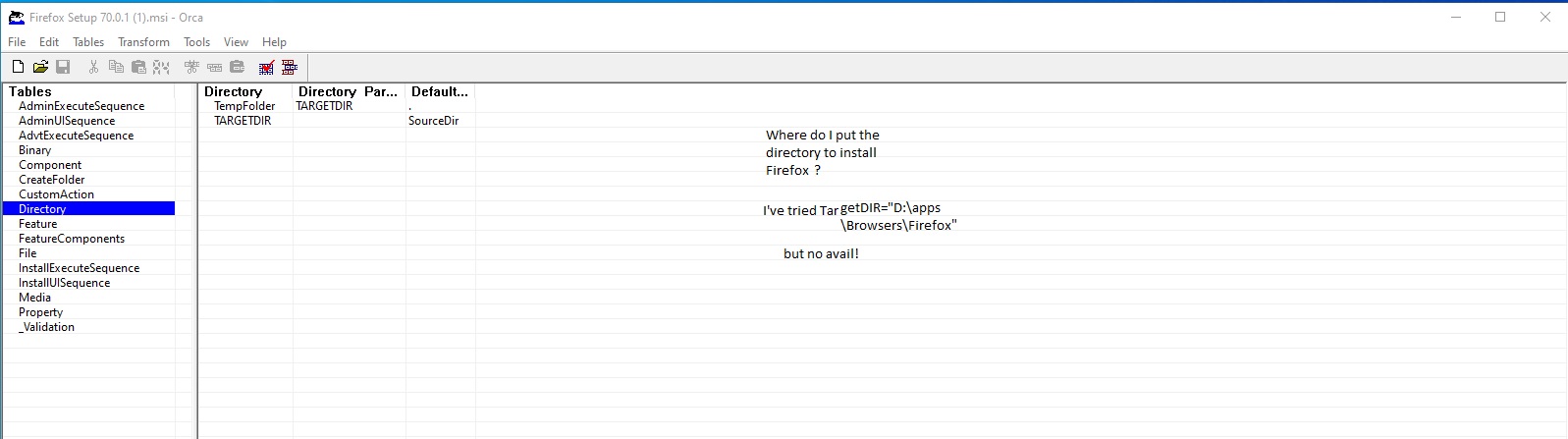Open the Edit menu

click(x=49, y=42)
